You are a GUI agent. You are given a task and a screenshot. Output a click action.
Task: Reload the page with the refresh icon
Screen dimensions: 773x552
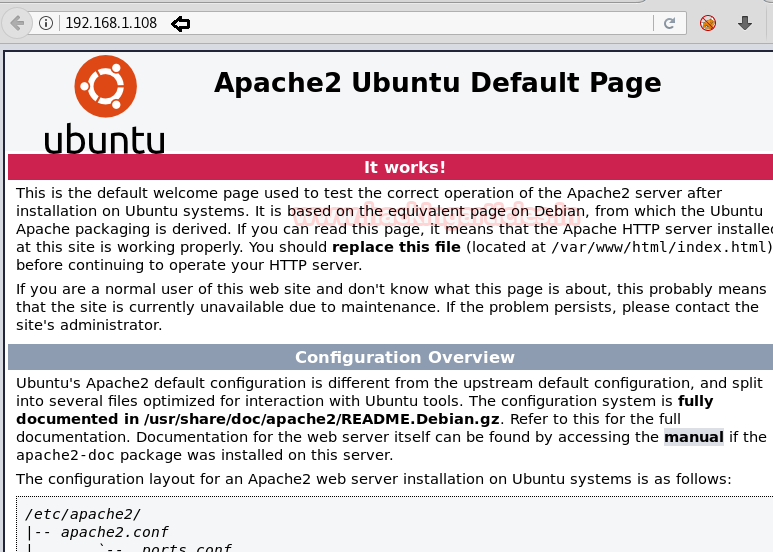[669, 23]
